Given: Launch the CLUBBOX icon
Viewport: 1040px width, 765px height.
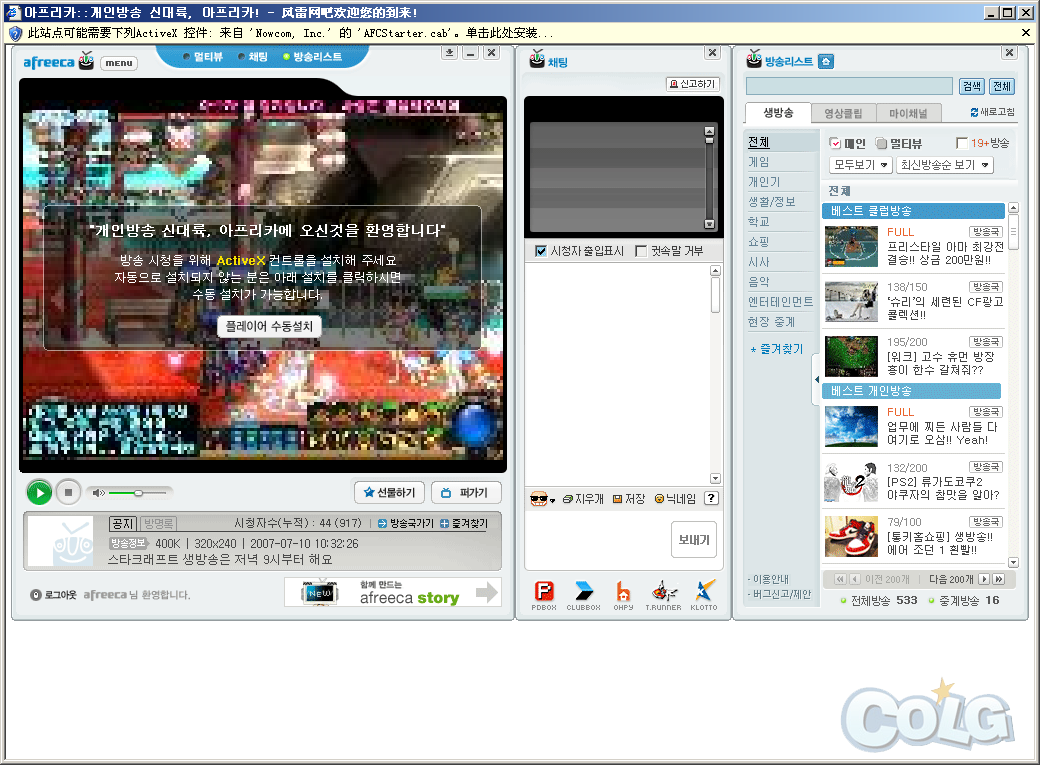Looking at the screenshot, I should coord(583,591).
